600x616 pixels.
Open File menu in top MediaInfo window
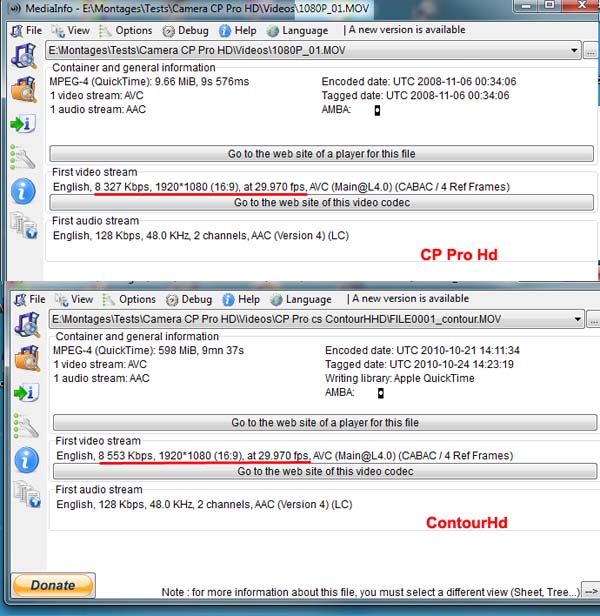[x=26, y=31]
